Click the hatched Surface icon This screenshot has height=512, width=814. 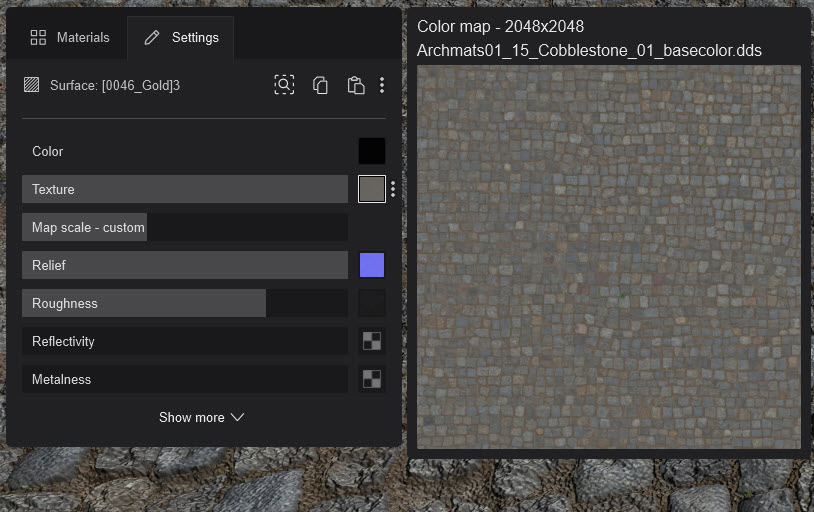click(32, 85)
